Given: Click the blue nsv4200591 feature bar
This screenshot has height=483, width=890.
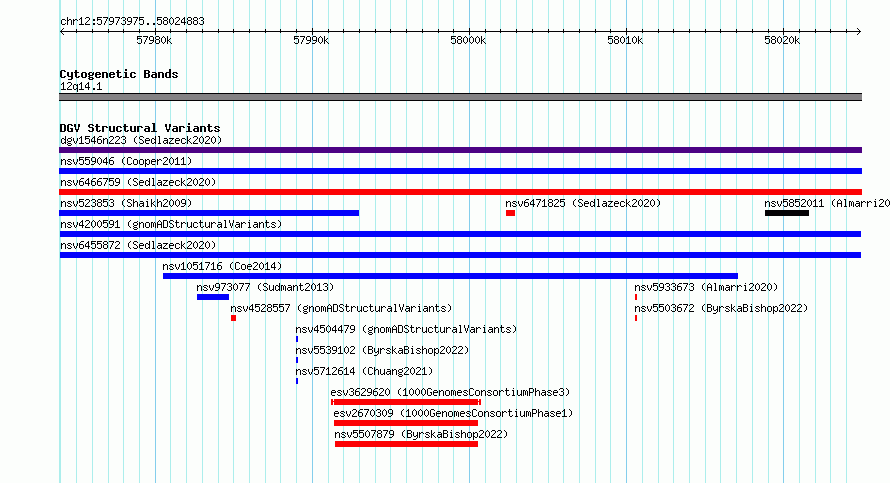Looking at the screenshot, I should (x=460, y=234).
